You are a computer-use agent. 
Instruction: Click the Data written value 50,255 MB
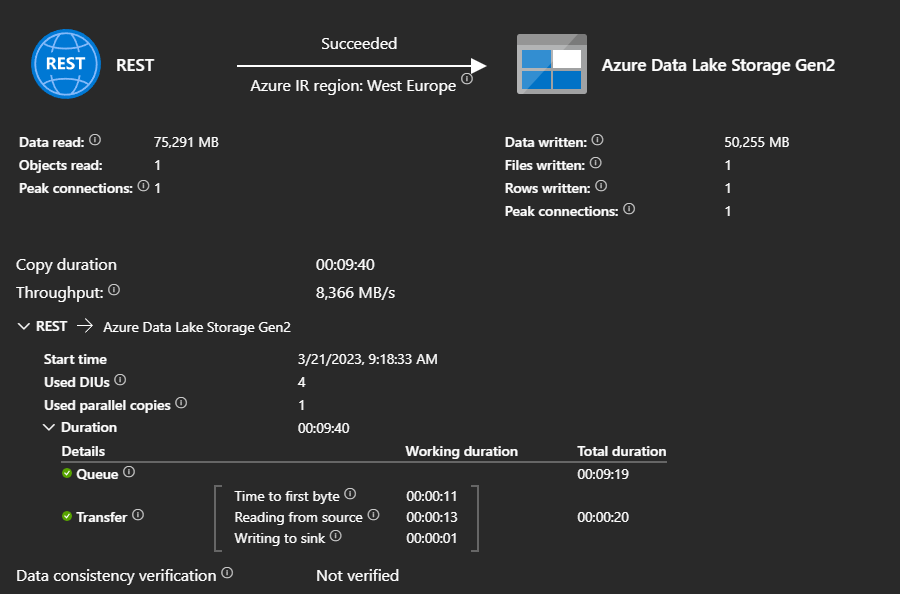[x=757, y=142]
